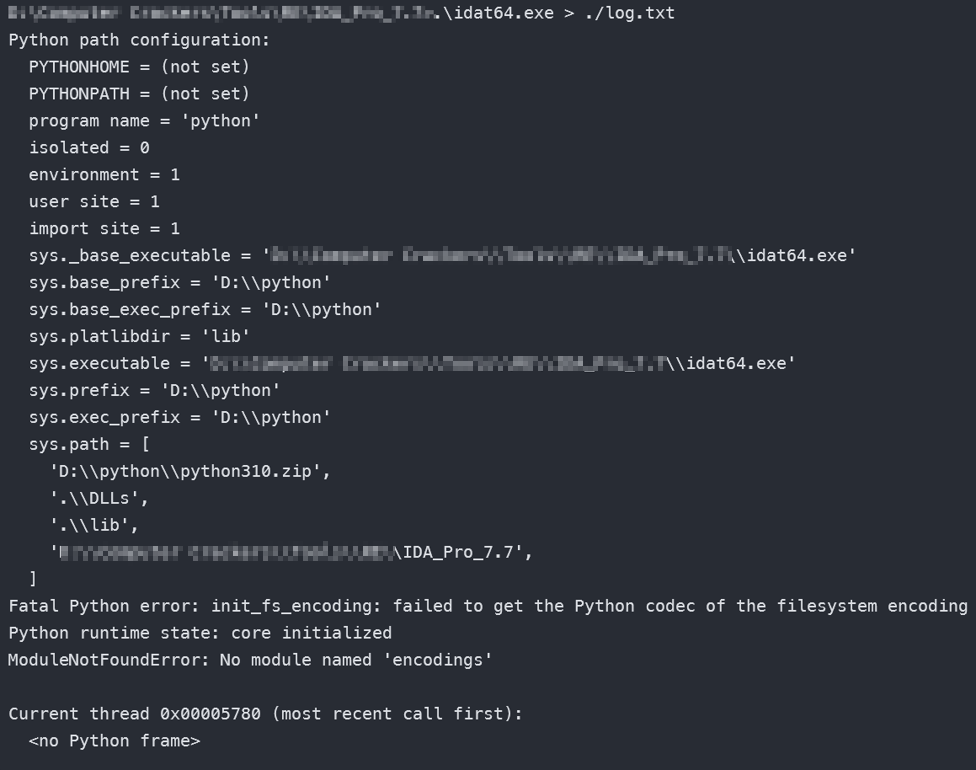976x770 pixels.
Task: Click the PYTHONPATH = (not set) line
Action: tap(139, 93)
